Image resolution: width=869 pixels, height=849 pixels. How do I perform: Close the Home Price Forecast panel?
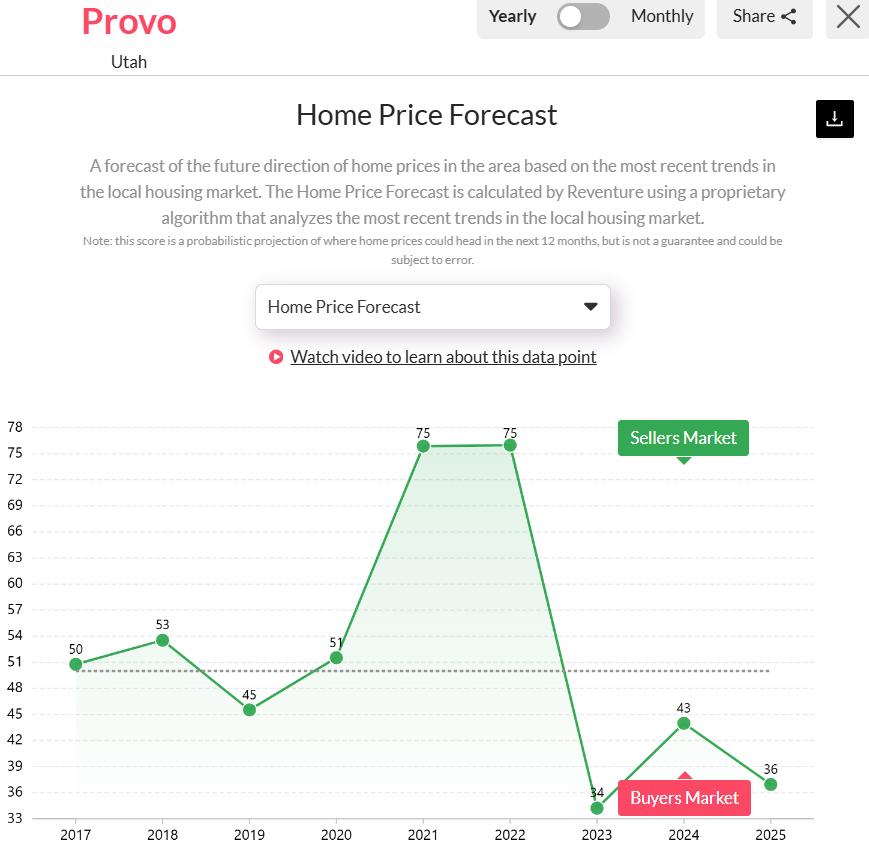coord(849,17)
